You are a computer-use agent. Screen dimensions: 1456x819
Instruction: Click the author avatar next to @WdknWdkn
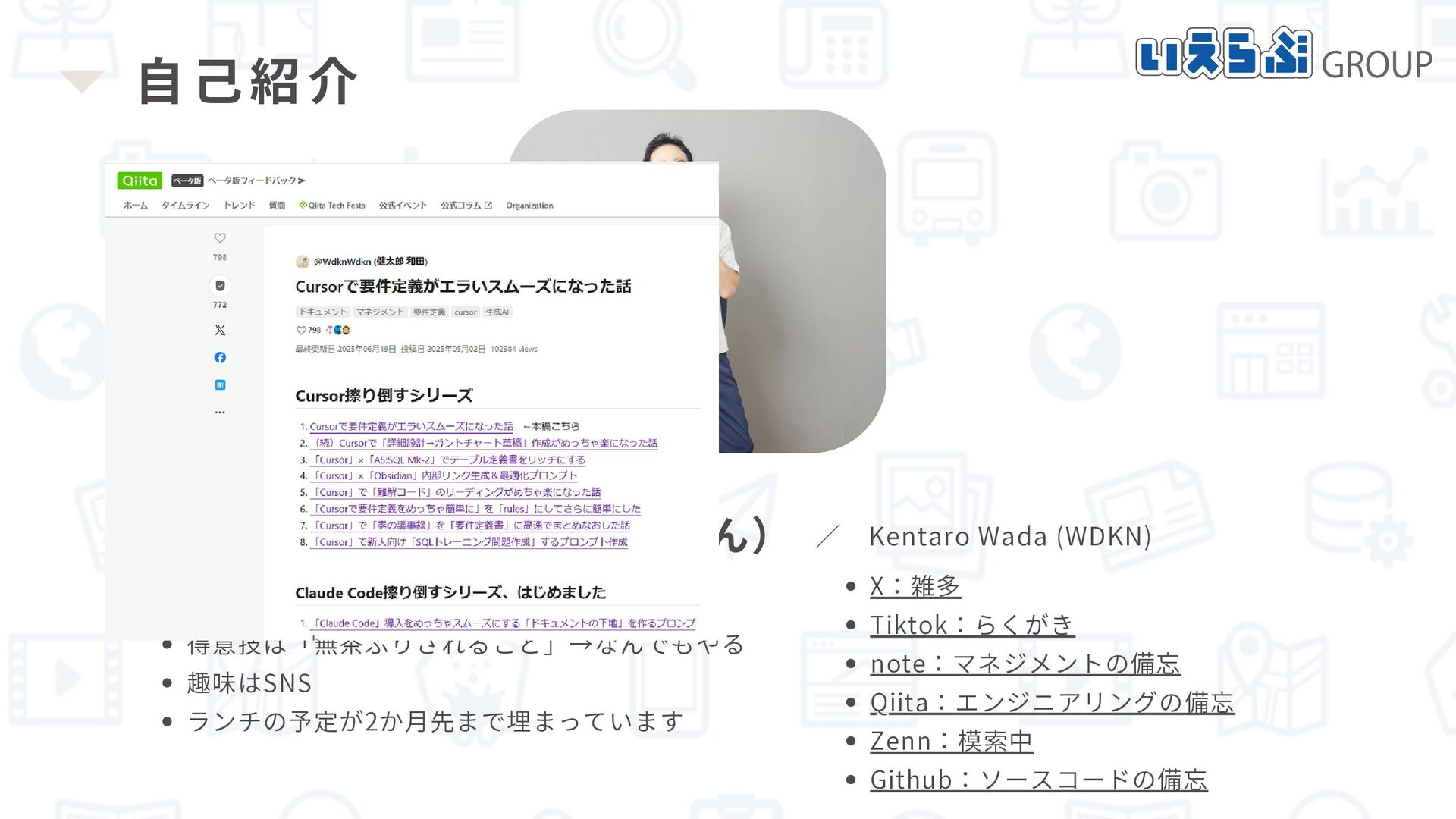point(303,262)
